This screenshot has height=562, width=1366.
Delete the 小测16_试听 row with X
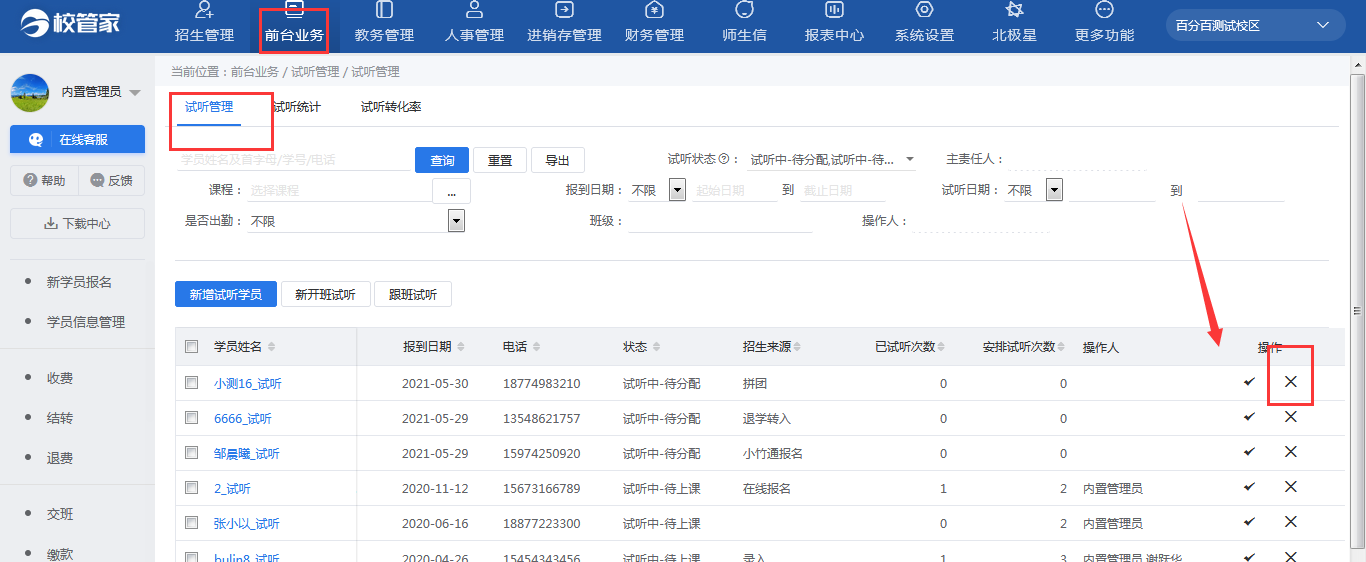(1290, 382)
